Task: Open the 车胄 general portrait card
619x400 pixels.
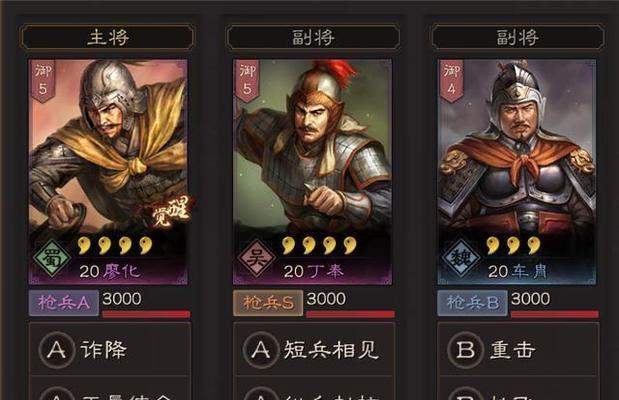Action: [517, 172]
